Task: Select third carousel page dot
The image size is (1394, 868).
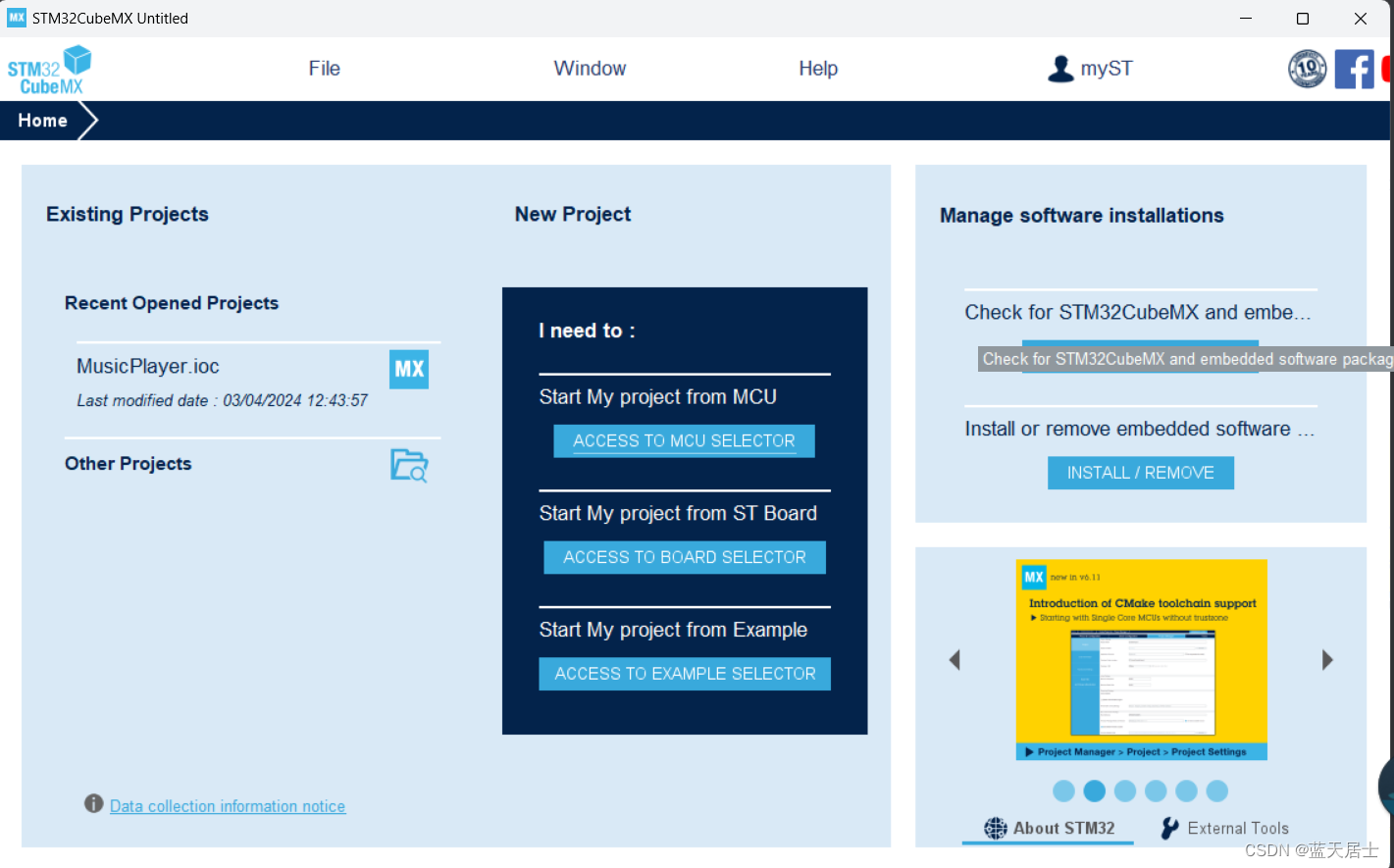Action: [1125, 791]
